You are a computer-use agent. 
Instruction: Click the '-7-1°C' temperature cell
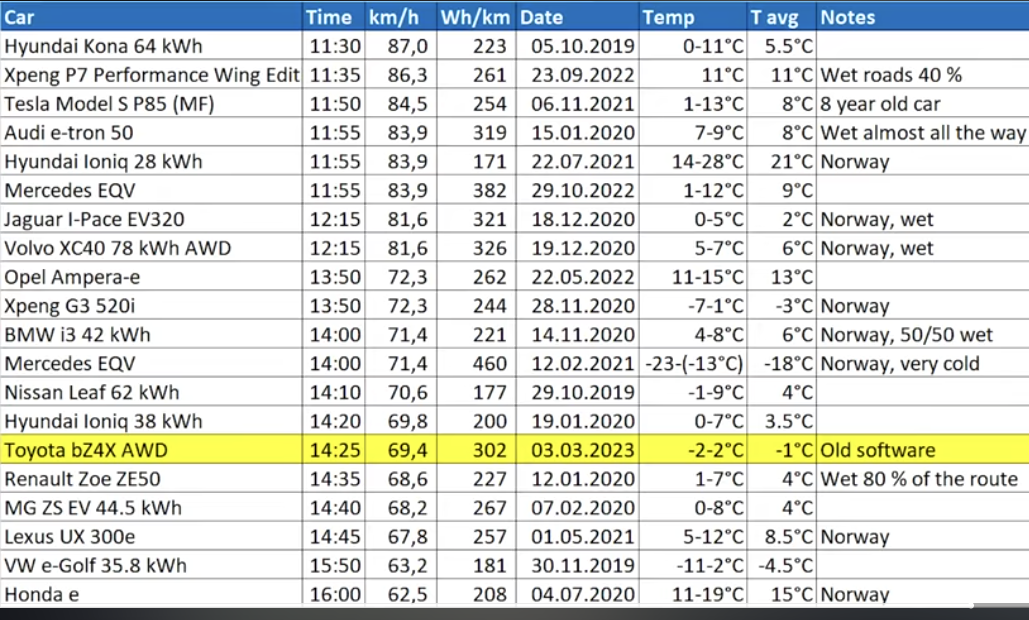[693, 306]
